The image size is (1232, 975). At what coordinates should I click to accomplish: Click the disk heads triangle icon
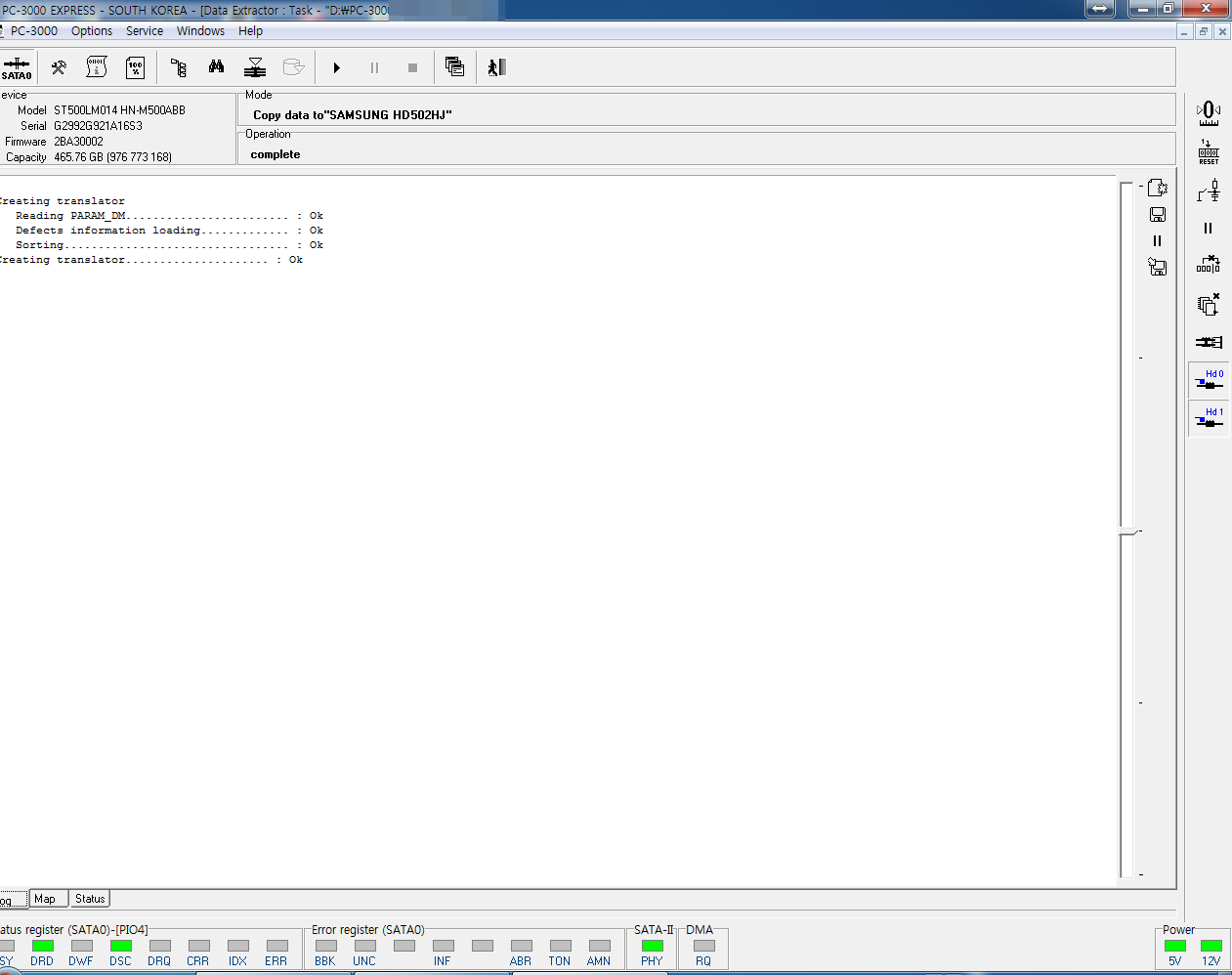(255, 67)
